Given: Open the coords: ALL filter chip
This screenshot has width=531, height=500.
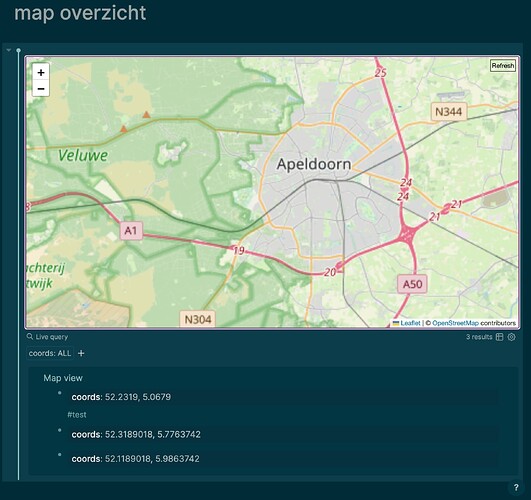Looking at the screenshot, I should [50, 353].
